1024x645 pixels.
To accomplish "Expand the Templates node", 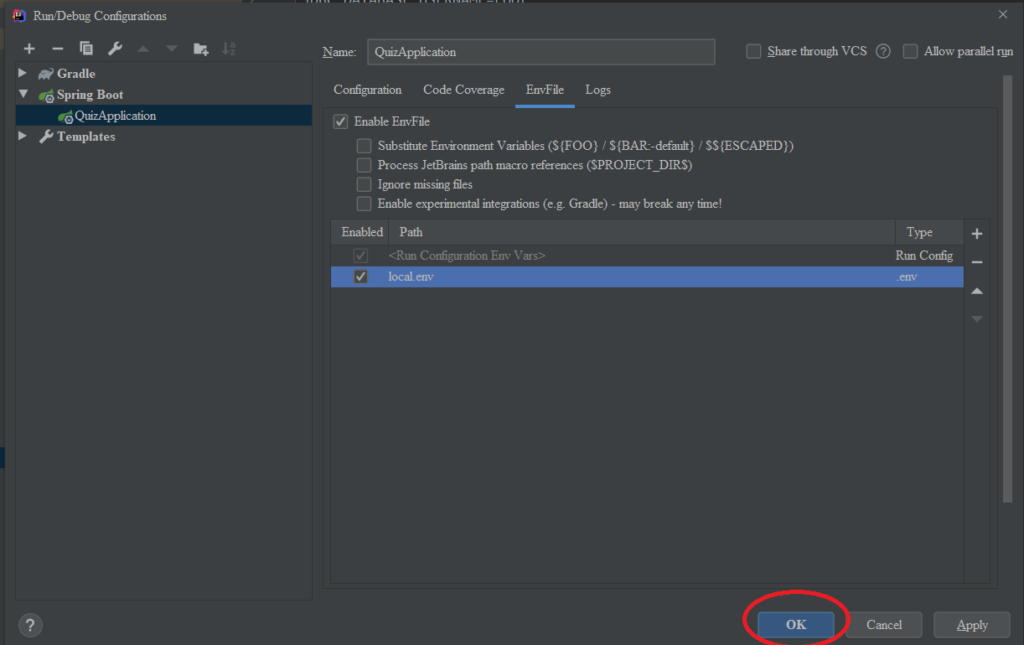I will click(22, 136).
